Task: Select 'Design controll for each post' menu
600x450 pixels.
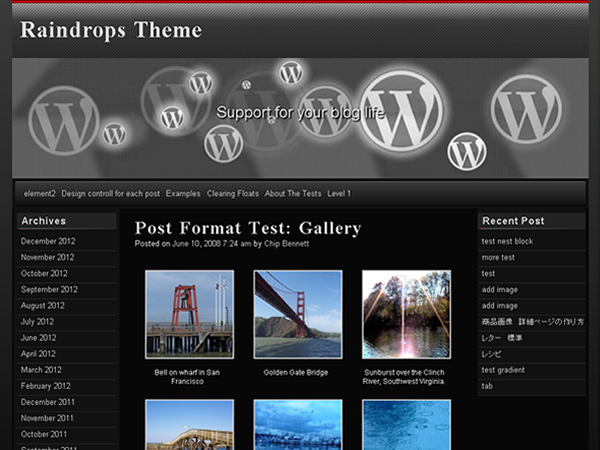Action: (x=110, y=194)
